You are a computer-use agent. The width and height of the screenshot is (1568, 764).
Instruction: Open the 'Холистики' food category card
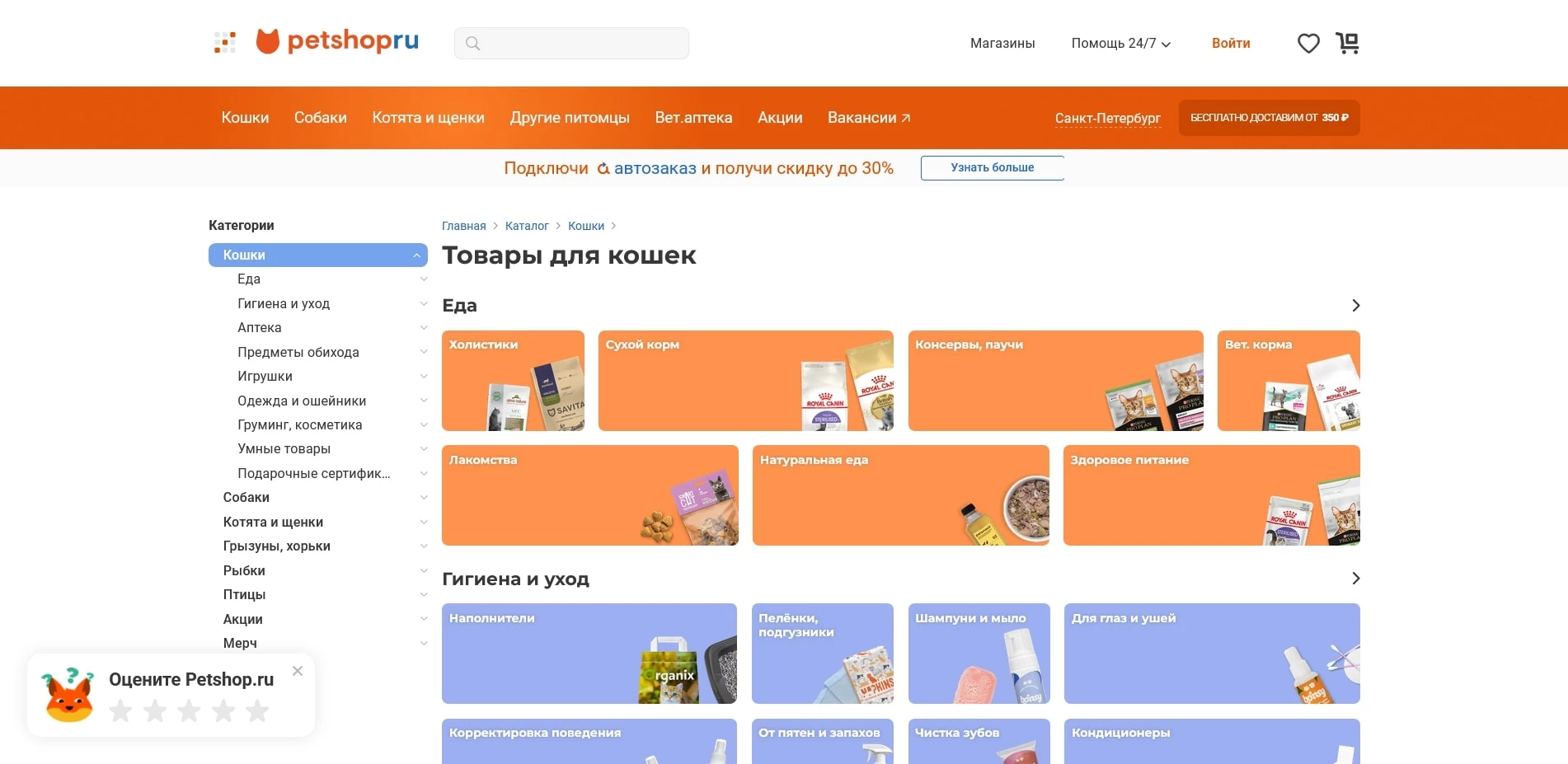point(513,380)
